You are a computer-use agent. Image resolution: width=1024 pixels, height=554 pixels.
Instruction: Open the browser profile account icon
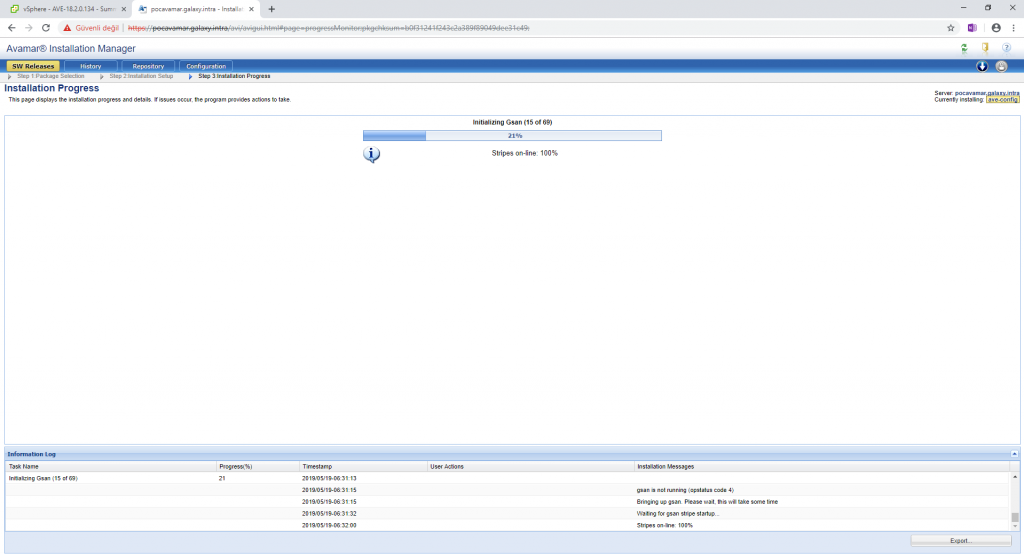[996, 28]
